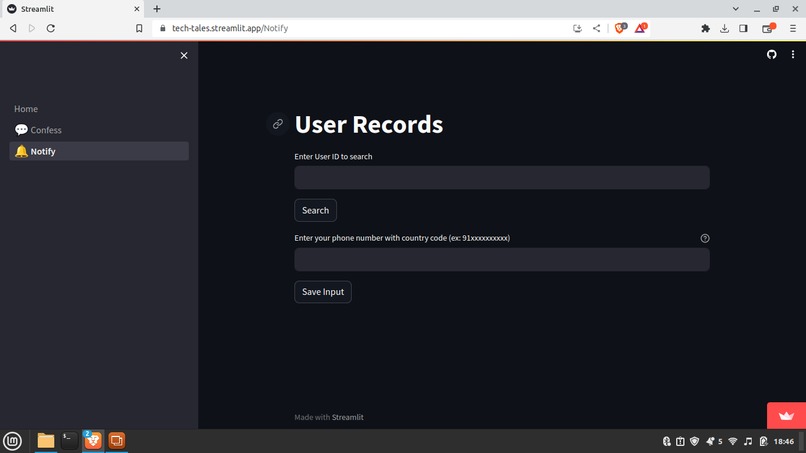Viewport: 806px width, 453px height.
Task: Open the Confess page in sidebar
Action: [99, 130]
